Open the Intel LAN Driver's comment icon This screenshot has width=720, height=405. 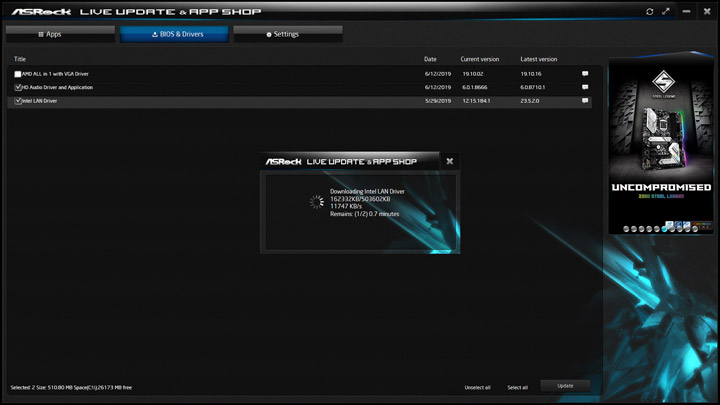585,101
